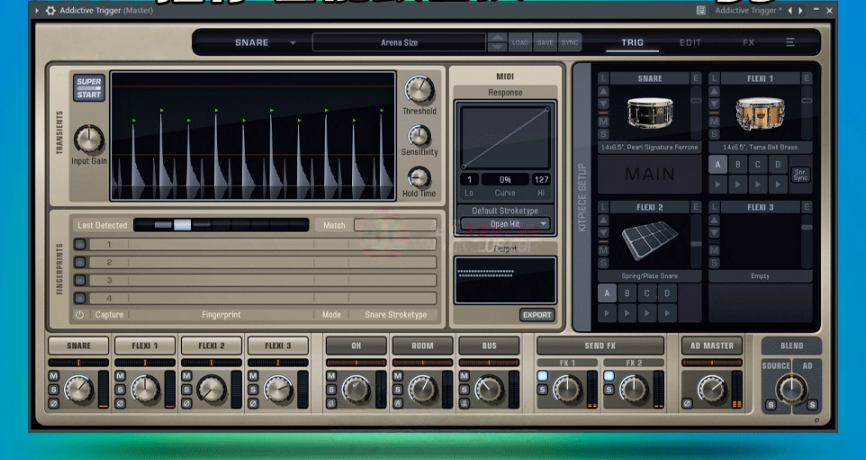866x460 pixels.
Task: Toggle Snr Sync in FLEXI 1
Action: pos(800,175)
